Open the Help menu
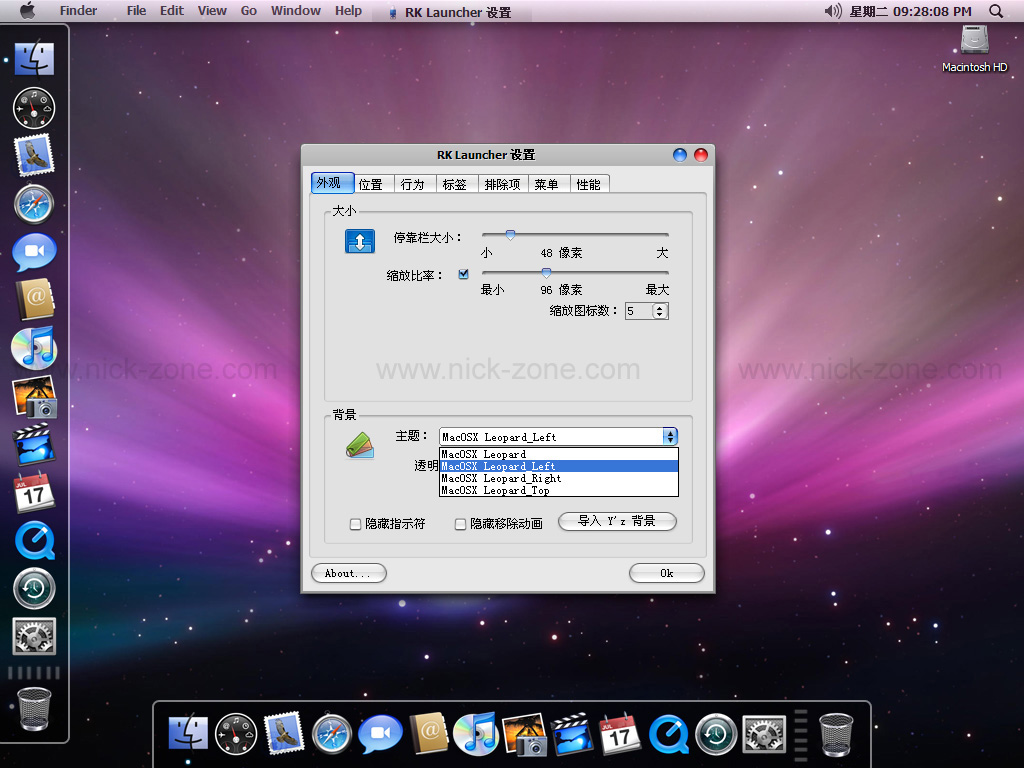Screen dimensions: 1024x768 point(348,11)
